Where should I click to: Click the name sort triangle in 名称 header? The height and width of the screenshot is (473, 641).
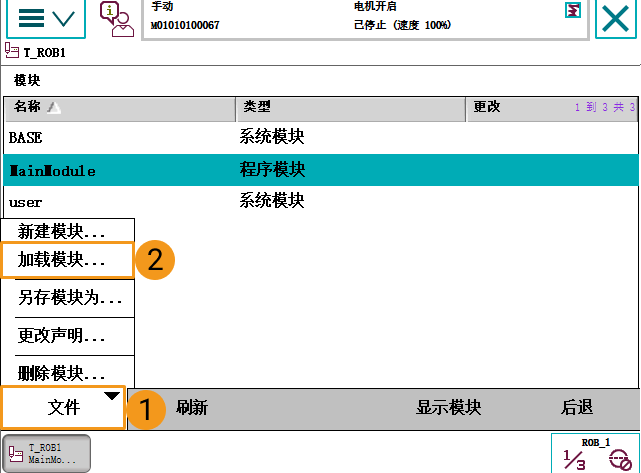pyautogui.click(x=54, y=108)
